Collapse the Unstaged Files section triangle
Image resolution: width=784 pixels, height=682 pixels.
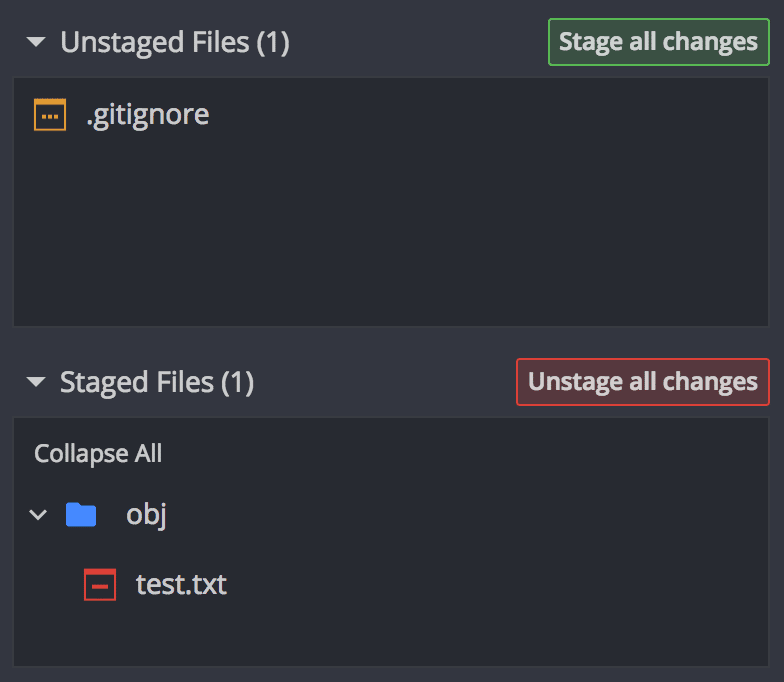click(x=37, y=42)
